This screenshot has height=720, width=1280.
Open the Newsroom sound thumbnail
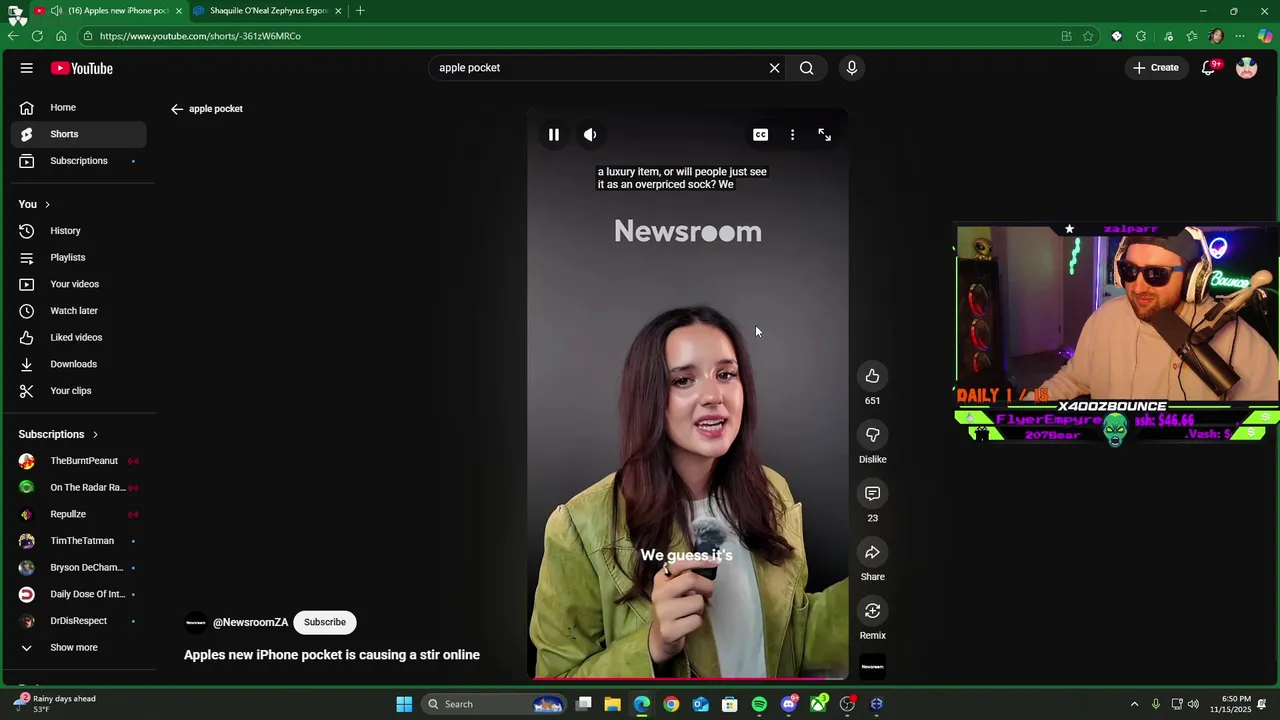pos(872,666)
